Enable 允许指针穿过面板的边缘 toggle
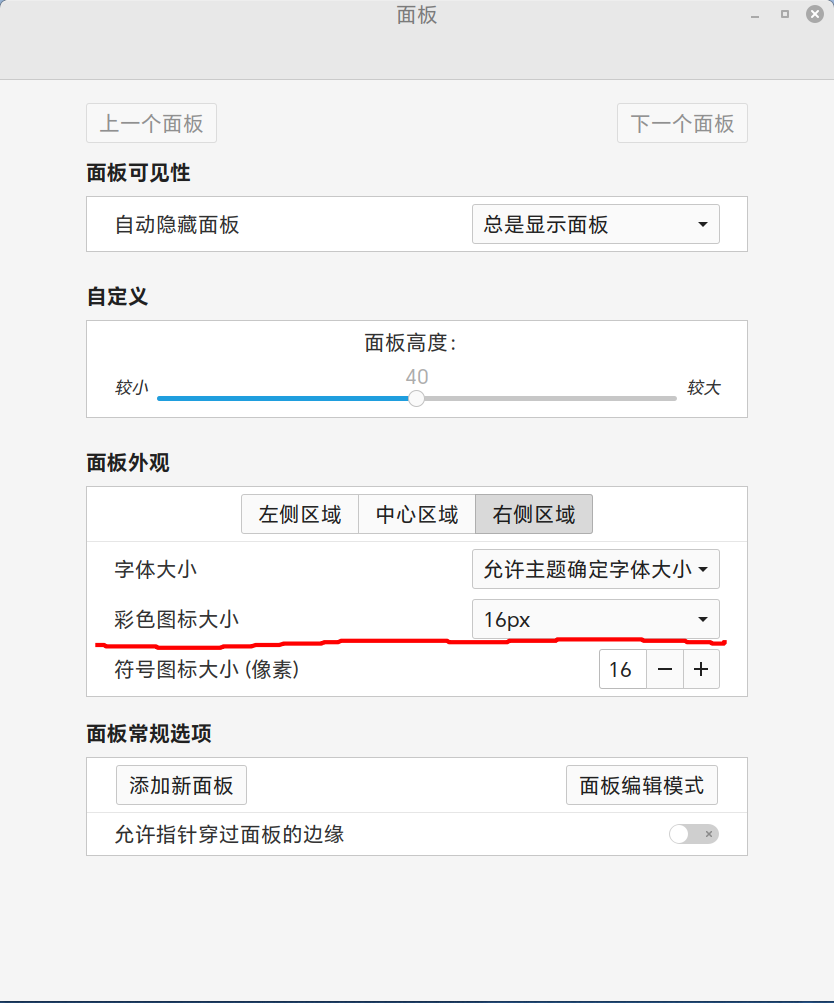 coord(693,833)
